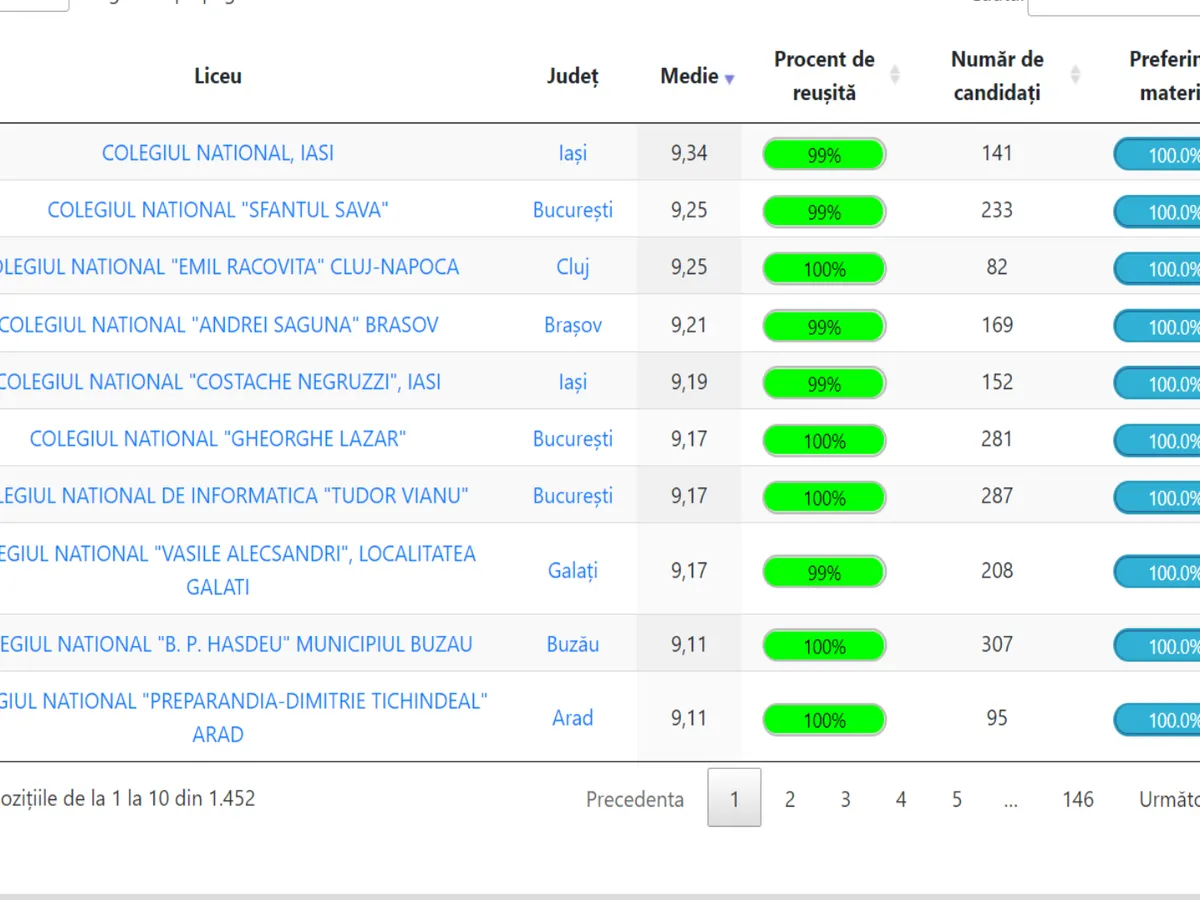Go to pagination page 2
This screenshot has width=1200, height=900.
click(790, 799)
